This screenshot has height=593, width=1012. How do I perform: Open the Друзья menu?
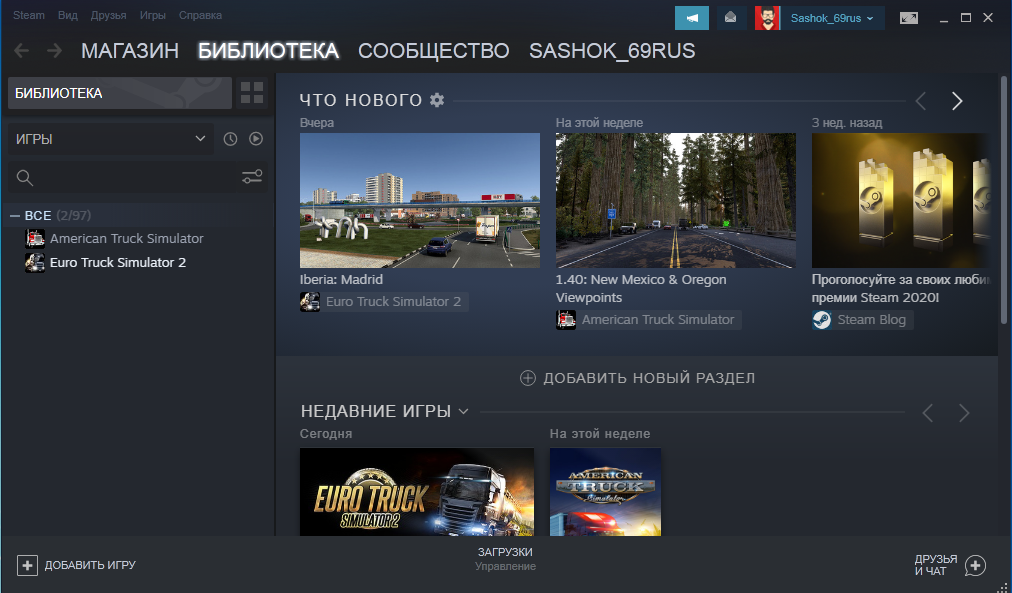point(108,15)
